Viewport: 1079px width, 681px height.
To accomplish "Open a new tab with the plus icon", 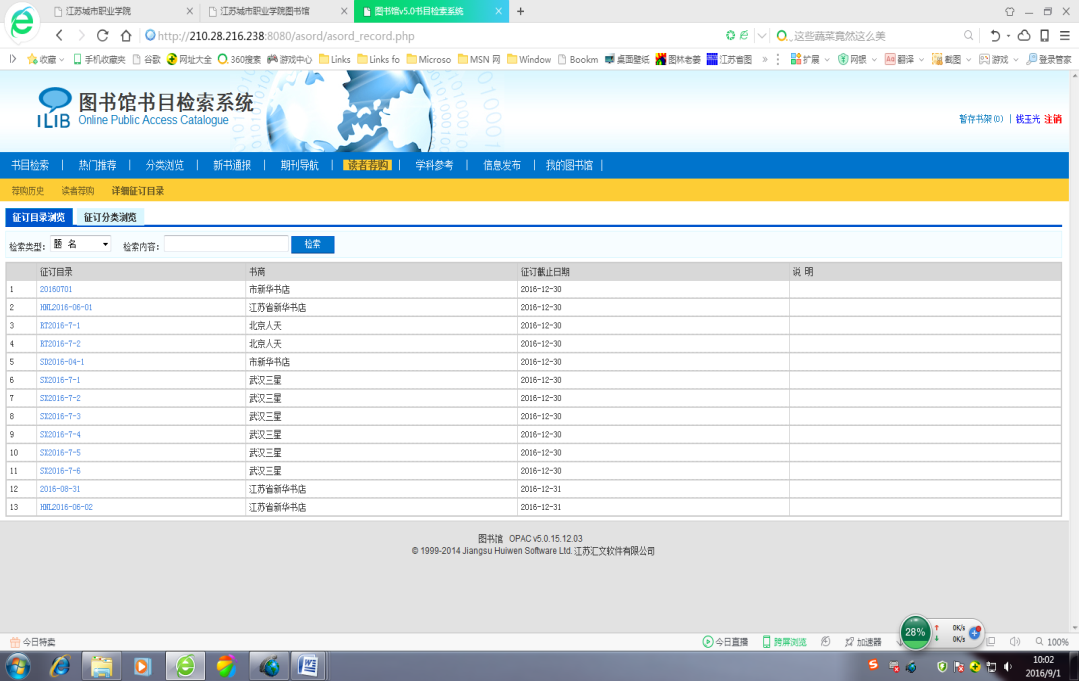I will pos(520,11).
